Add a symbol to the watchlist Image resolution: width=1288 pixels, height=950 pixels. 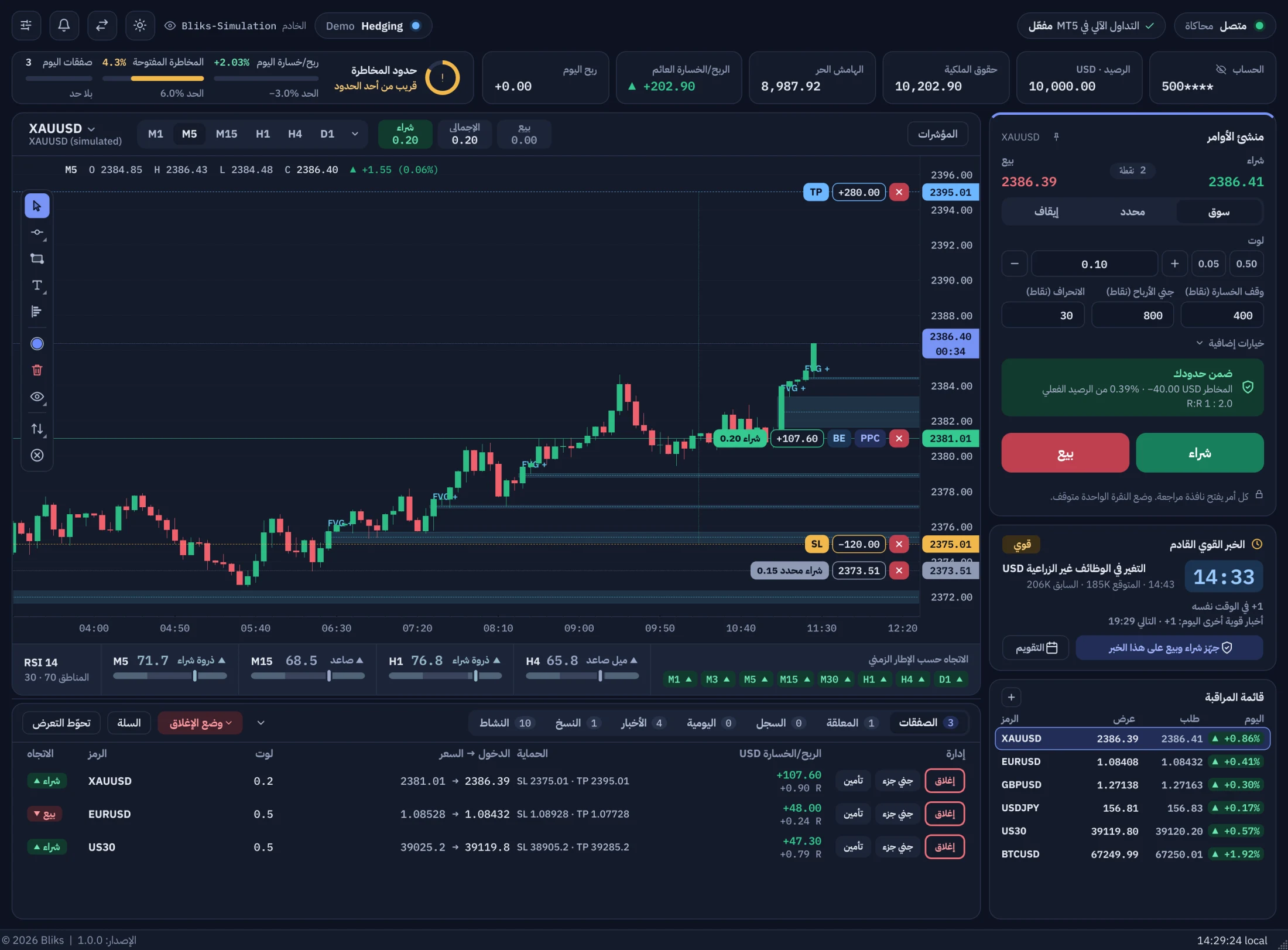pos(1011,697)
